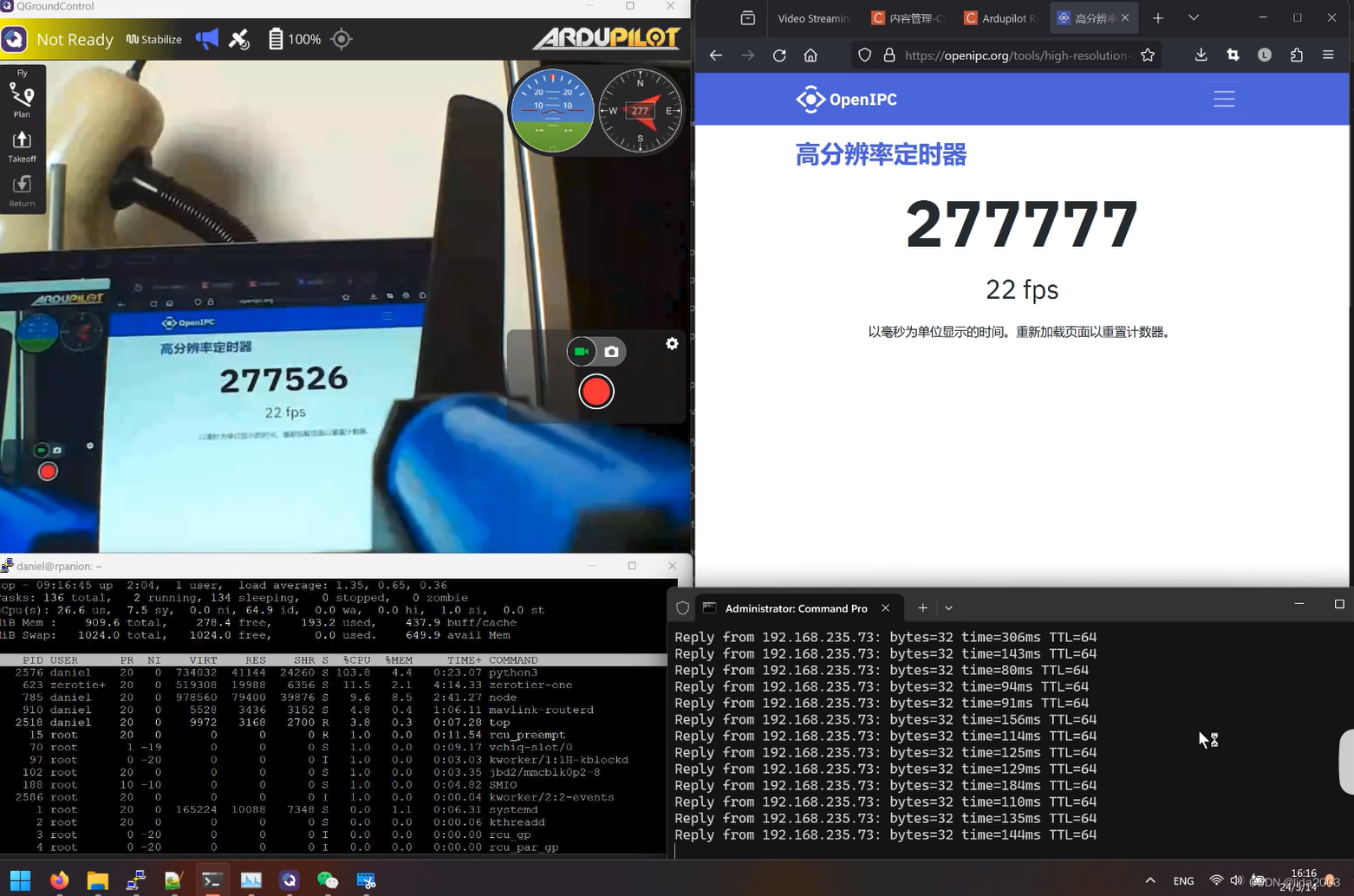This screenshot has height=896, width=1354.
Task: Click the screenshot crop tool icon
Action: click(1233, 55)
